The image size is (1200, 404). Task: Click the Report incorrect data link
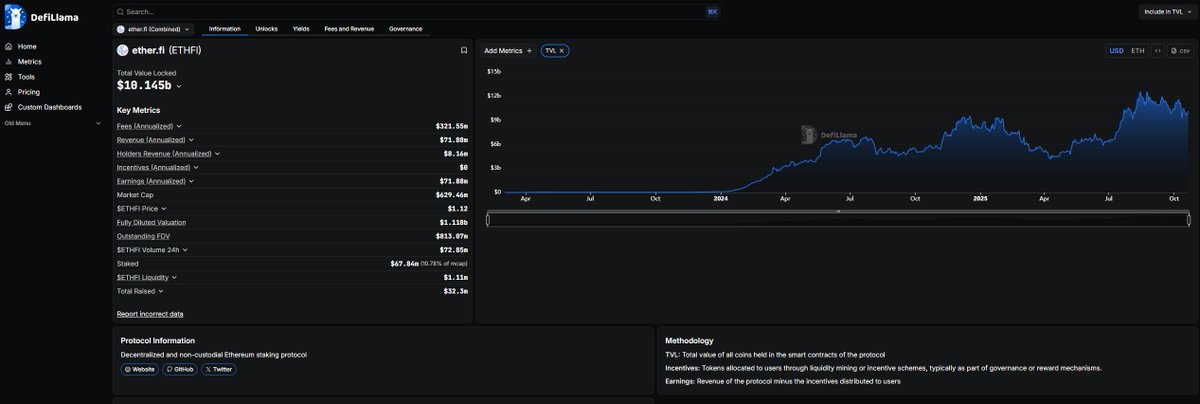[150, 314]
